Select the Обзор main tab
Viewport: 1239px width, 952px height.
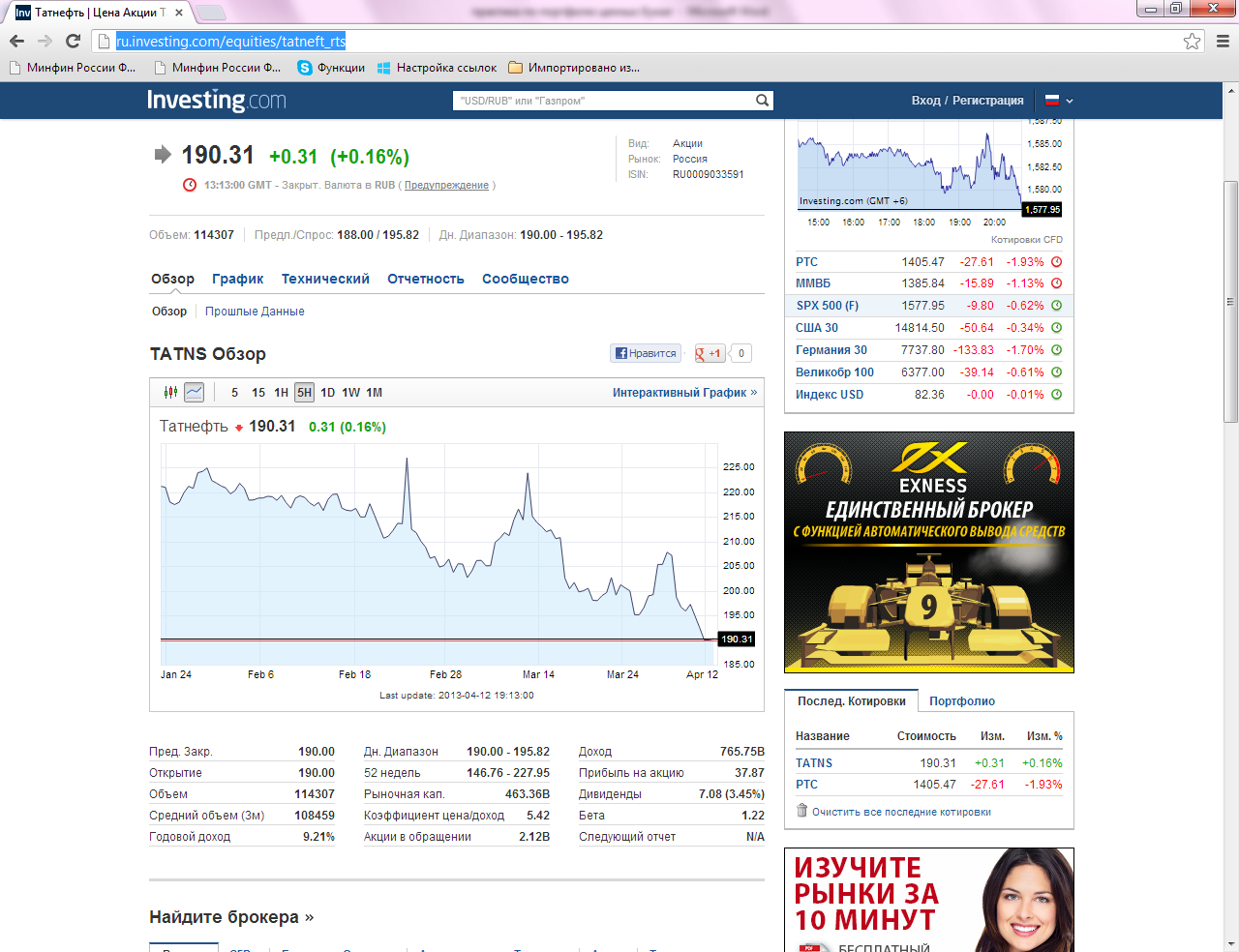coord(172,279)
